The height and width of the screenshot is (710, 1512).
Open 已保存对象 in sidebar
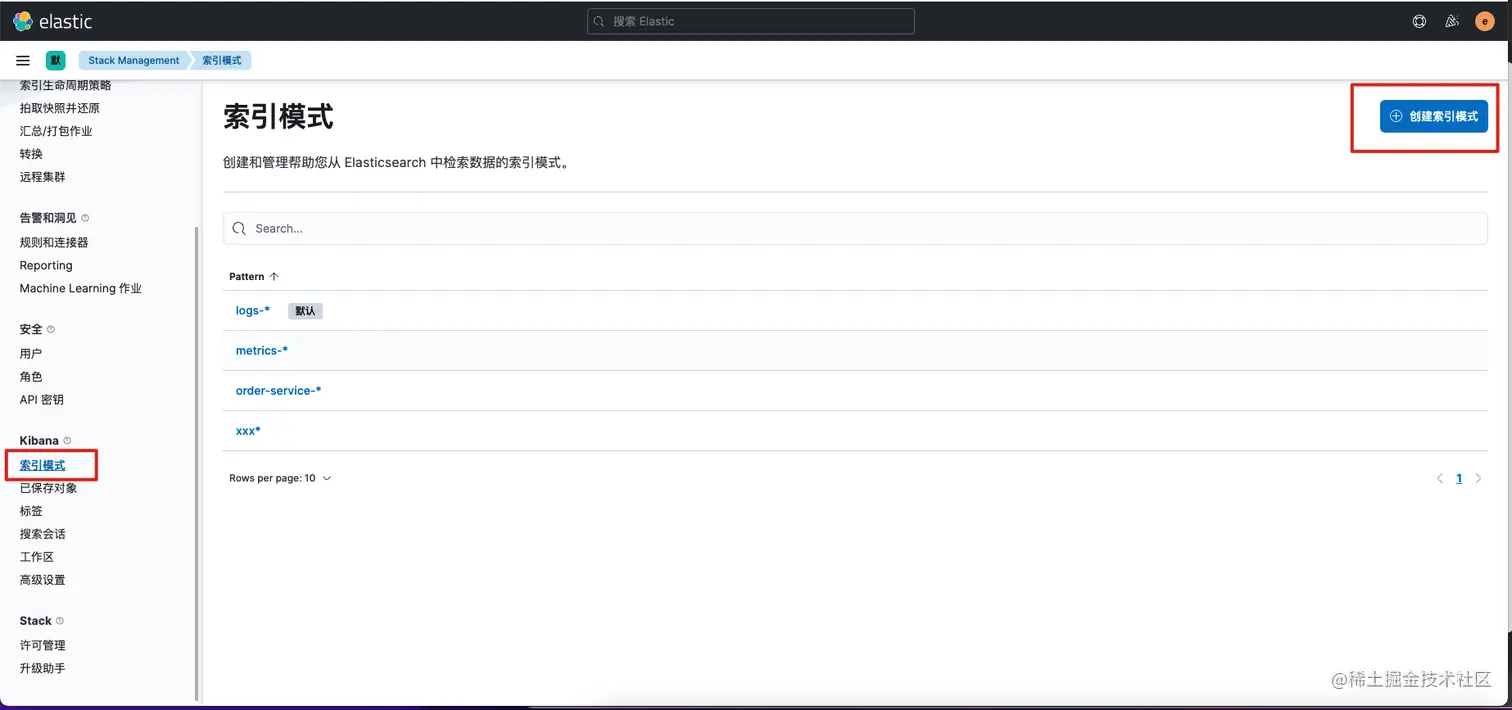click(48, 489)
